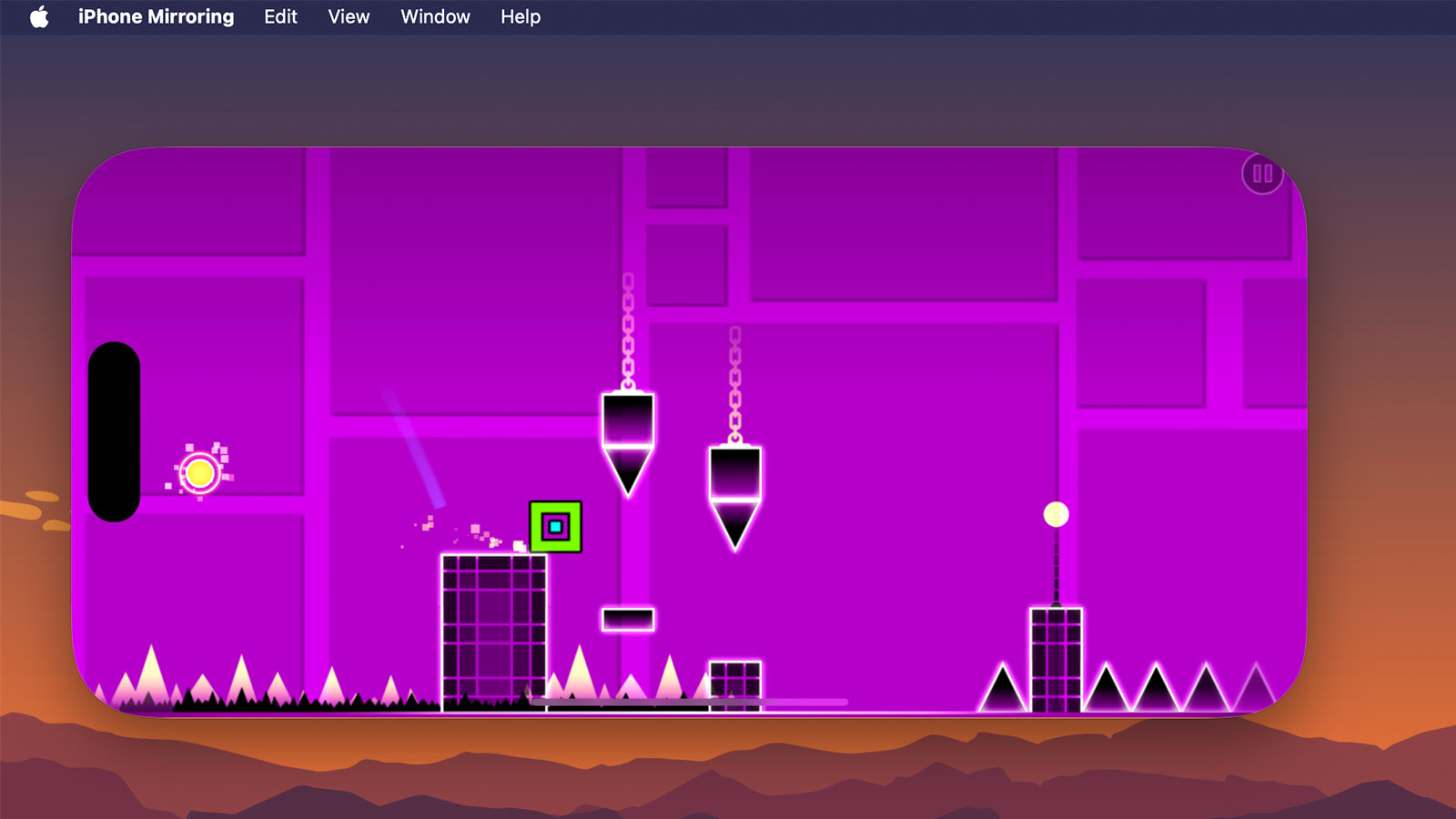Open the View menu
Viewport: 1456px width, 819px height.
[x=349, y=16]
